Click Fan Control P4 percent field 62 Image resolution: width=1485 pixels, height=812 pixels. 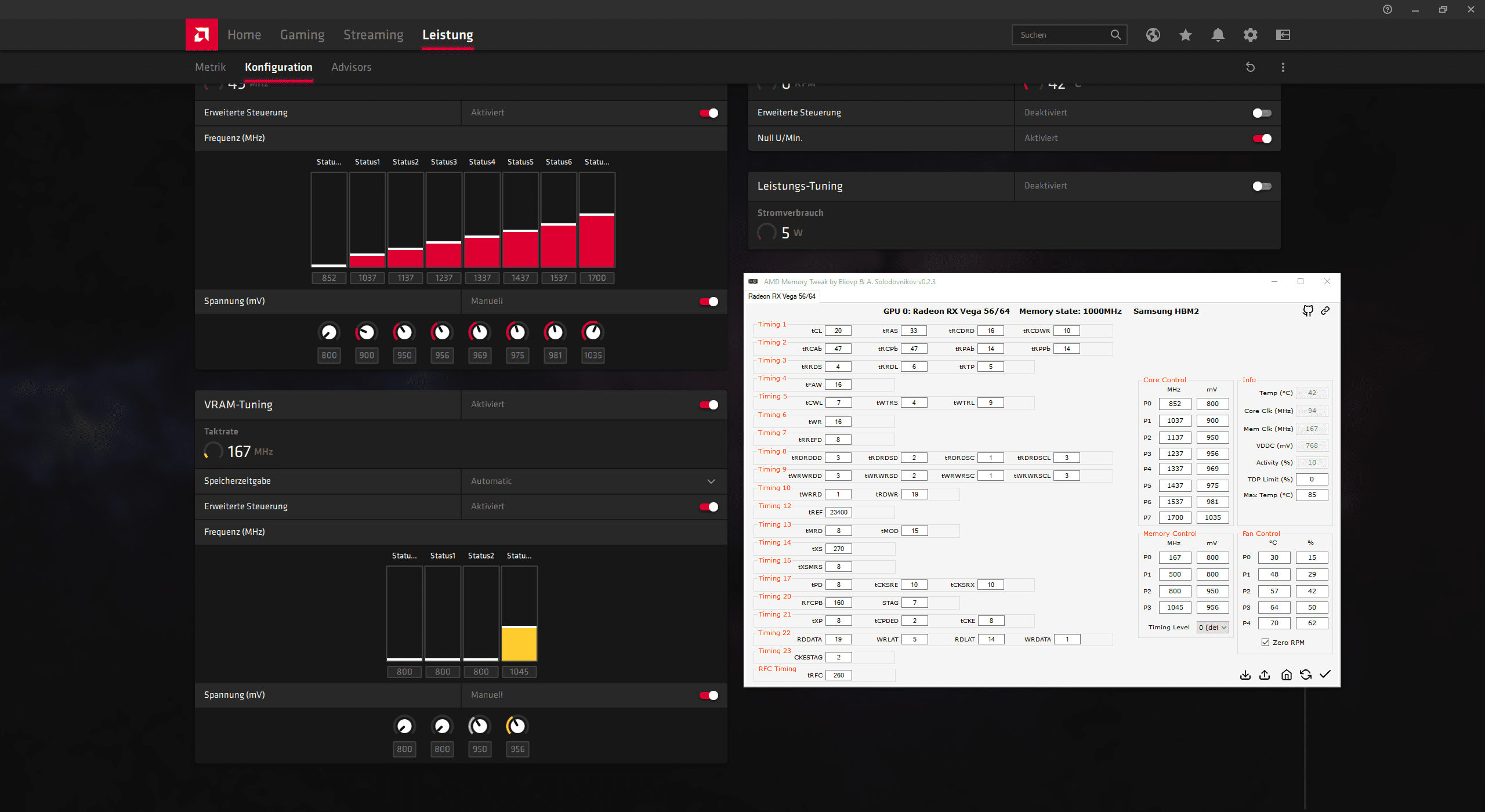(x=1312, y=623)
